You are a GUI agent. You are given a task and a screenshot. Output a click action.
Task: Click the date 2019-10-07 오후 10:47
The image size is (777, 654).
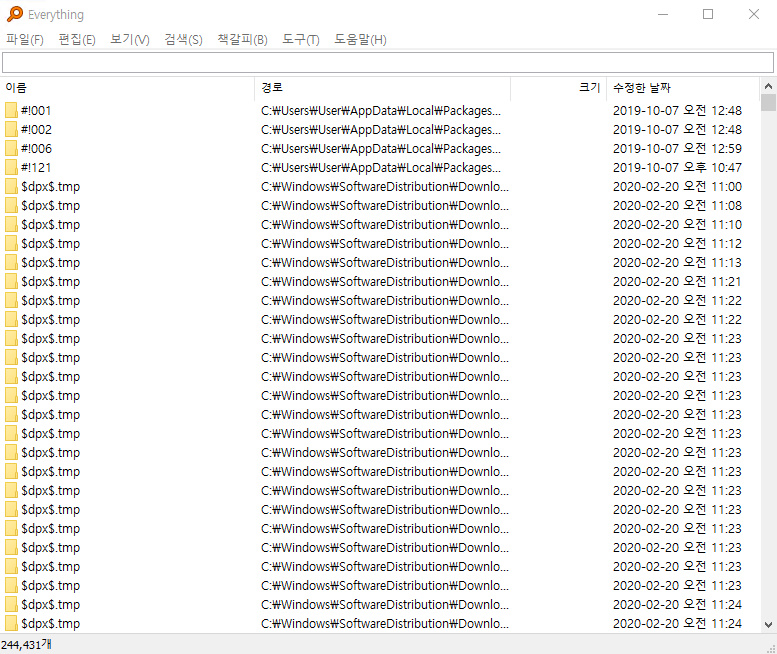(x=677, y=167)
